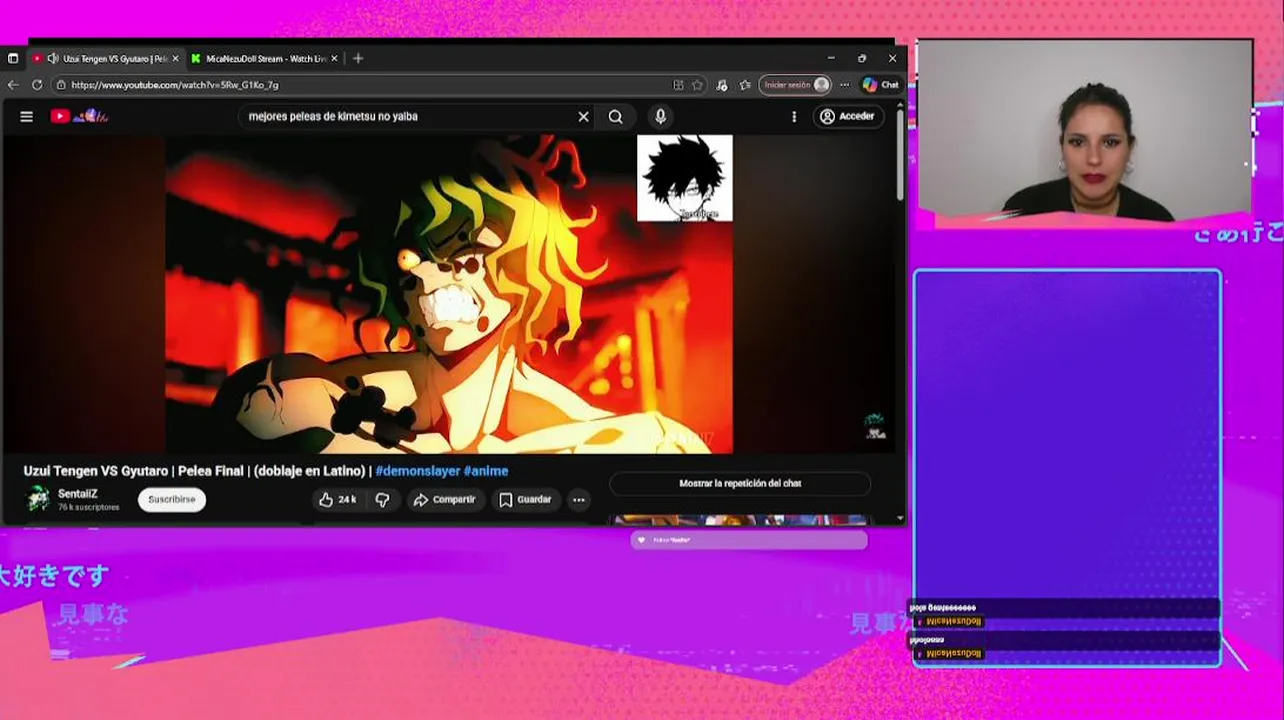This screenshot has height=720, width=1284.
Task: Go to YouTube home via logo
Action: [x=78, y=116]
